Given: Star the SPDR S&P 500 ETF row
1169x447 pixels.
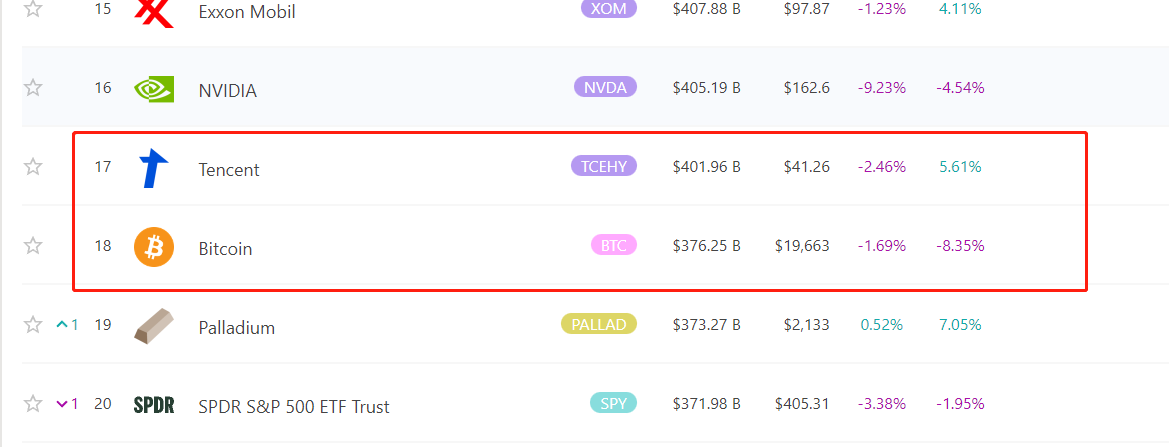Looking at the screenshot, I should point(33,404).
